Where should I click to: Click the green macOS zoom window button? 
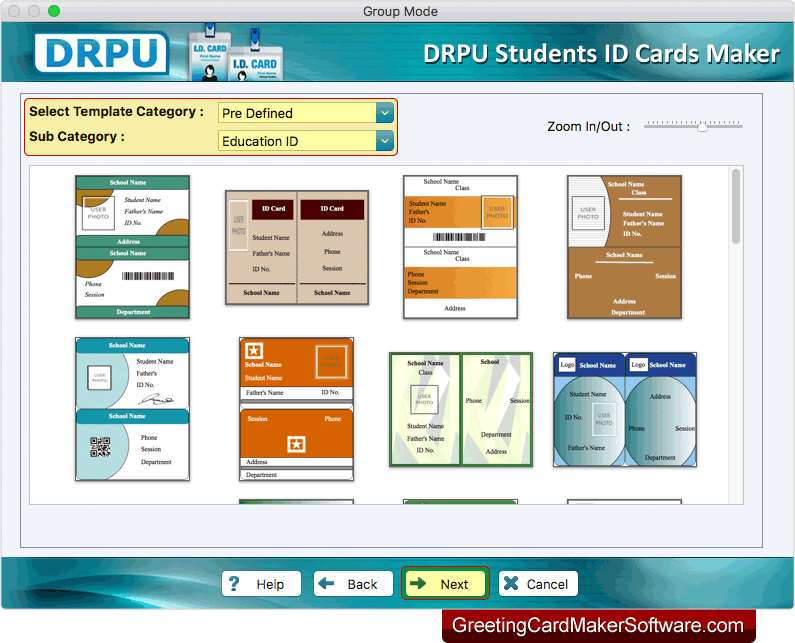click(54, 11)
